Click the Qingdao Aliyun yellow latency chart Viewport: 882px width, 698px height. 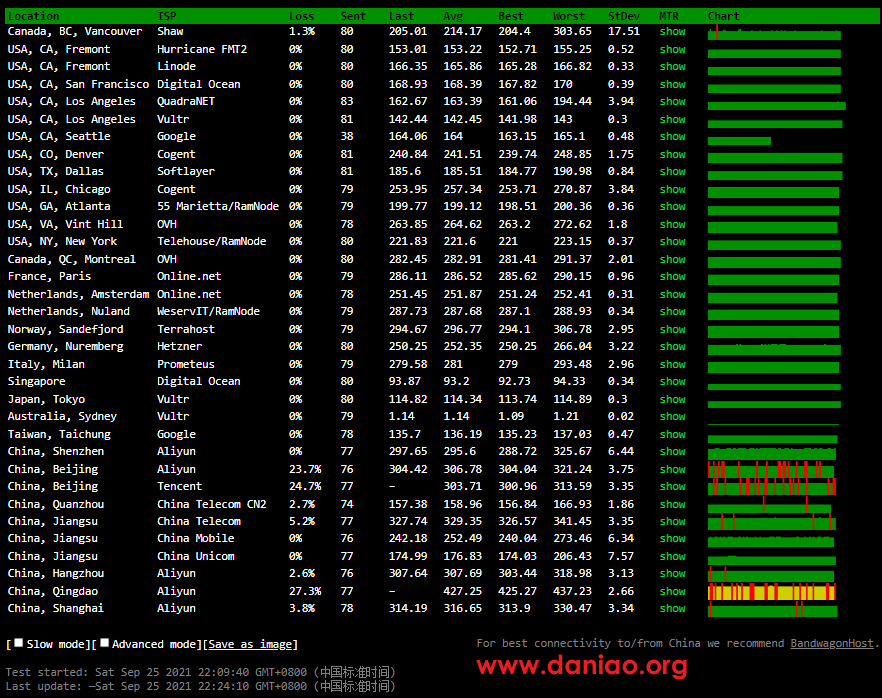(771, 592)
